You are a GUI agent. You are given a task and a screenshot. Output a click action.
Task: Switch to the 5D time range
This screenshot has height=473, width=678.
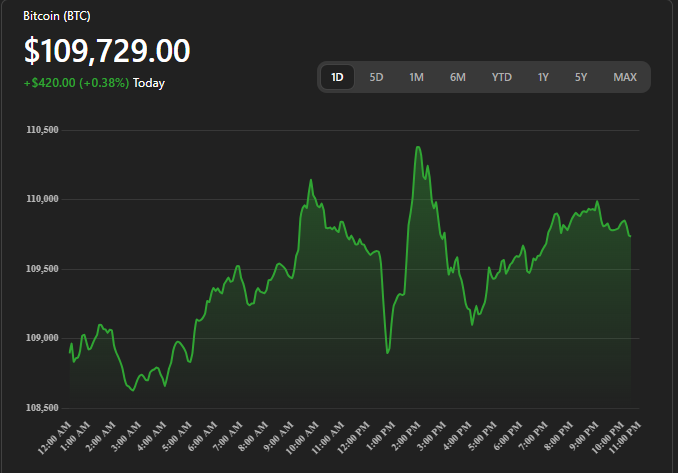pyautogui.click(x=376, y=77)
